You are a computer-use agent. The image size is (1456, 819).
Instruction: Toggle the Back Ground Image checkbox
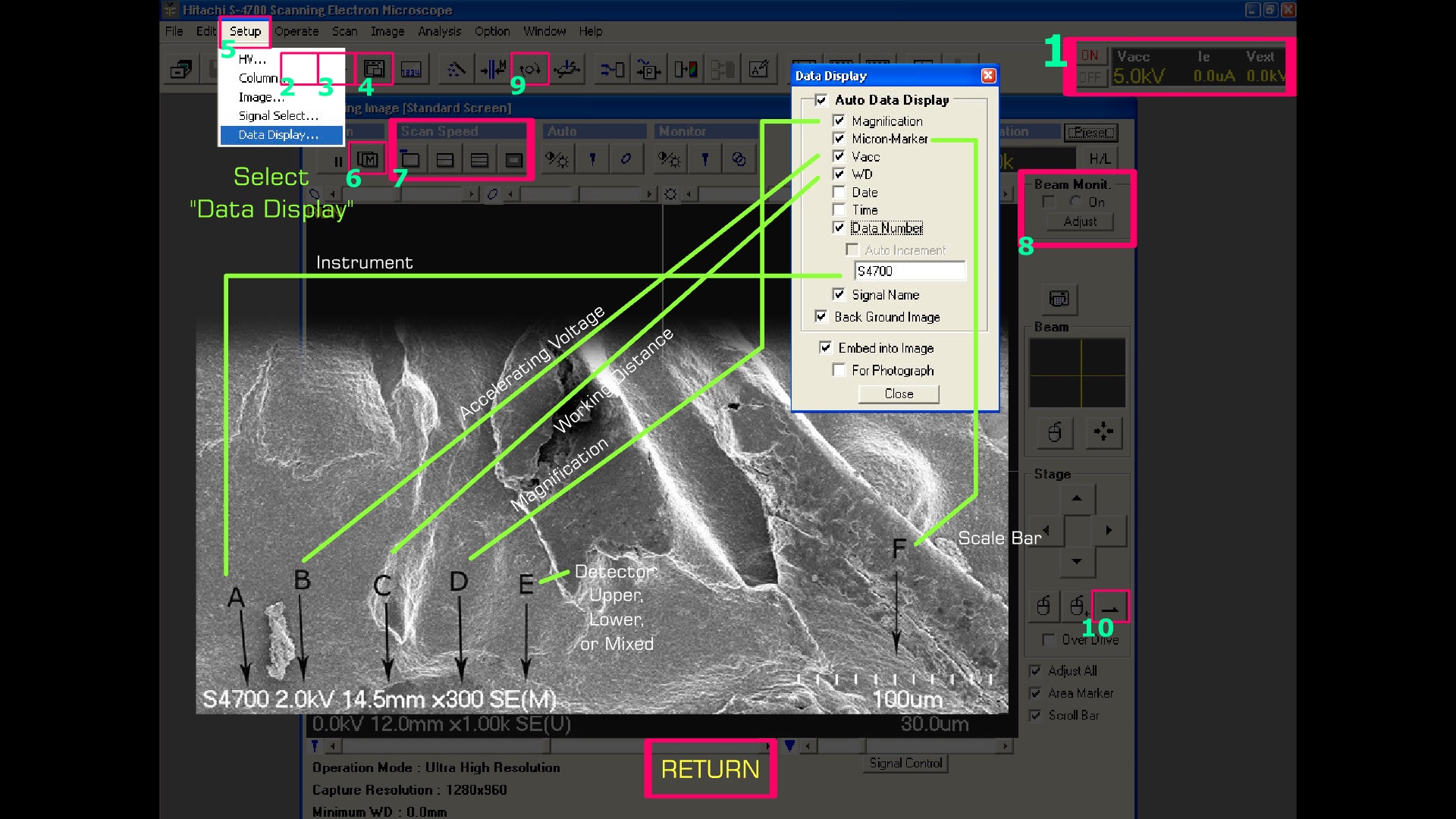click(821, 316)
